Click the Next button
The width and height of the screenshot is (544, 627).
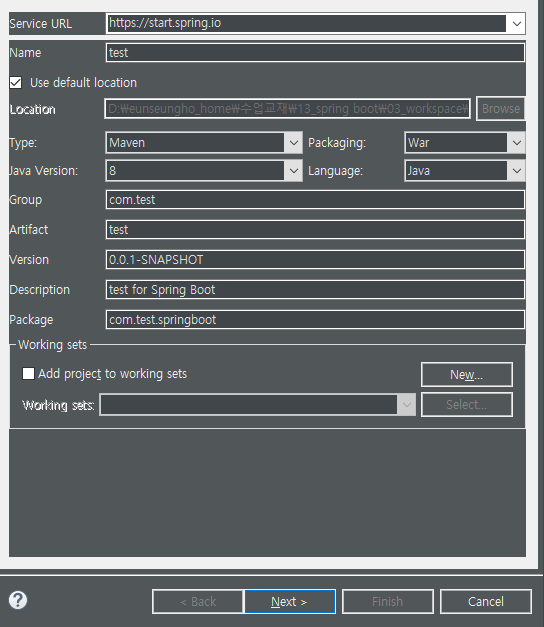290,601
